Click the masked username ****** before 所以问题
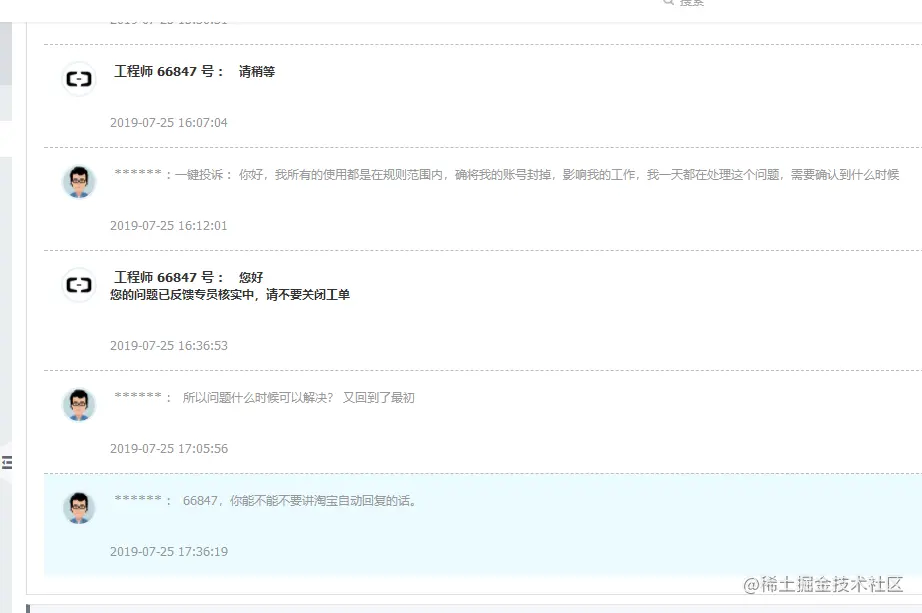 pyautogui.click(x=138, y=395)
